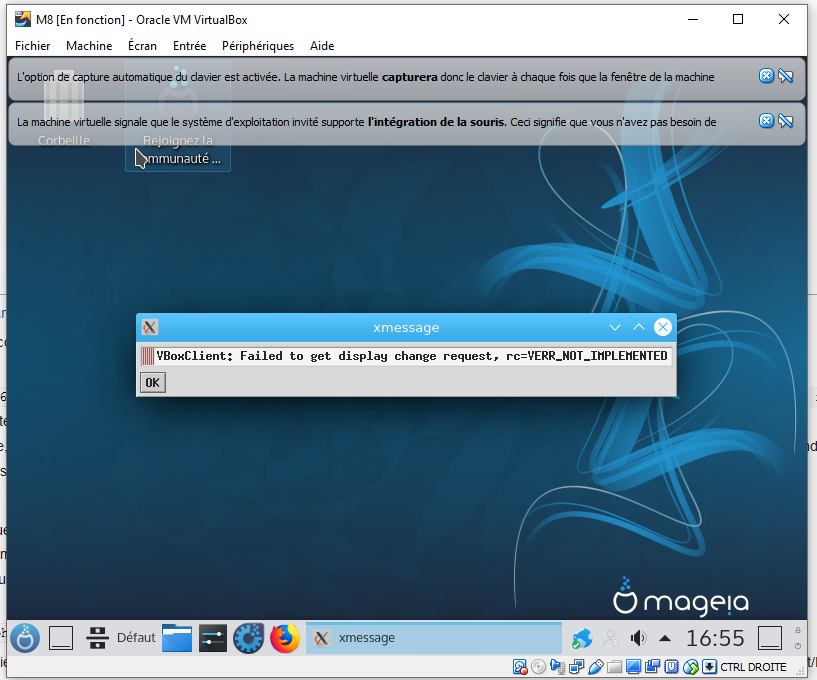Open the Machine menu
Image resolution: width=817 pixels, height=680 pixels.
[x=89, y=46]
